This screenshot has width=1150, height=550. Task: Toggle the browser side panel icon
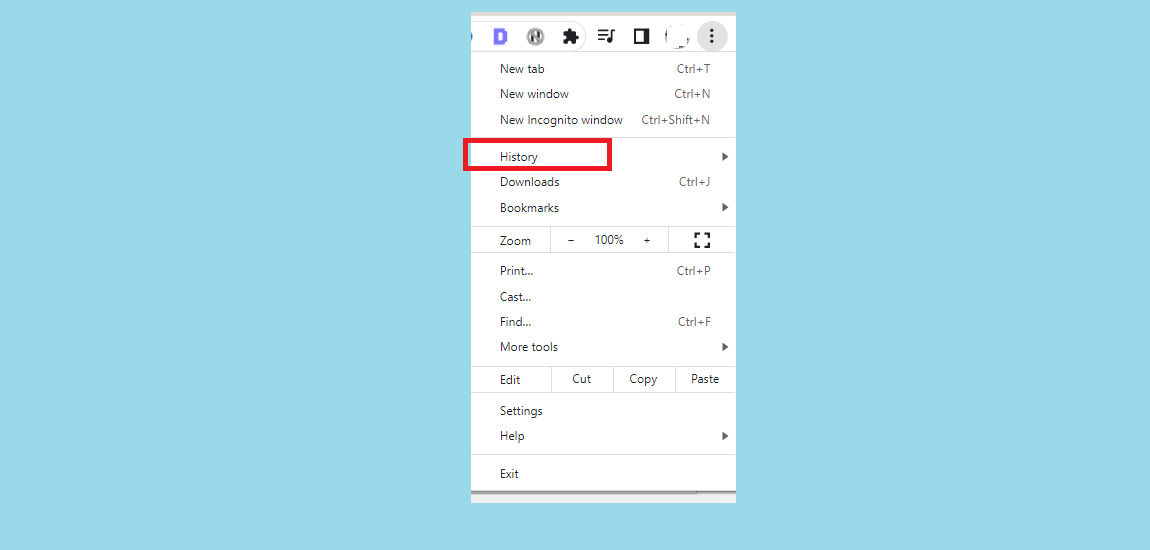coord(641,36)
